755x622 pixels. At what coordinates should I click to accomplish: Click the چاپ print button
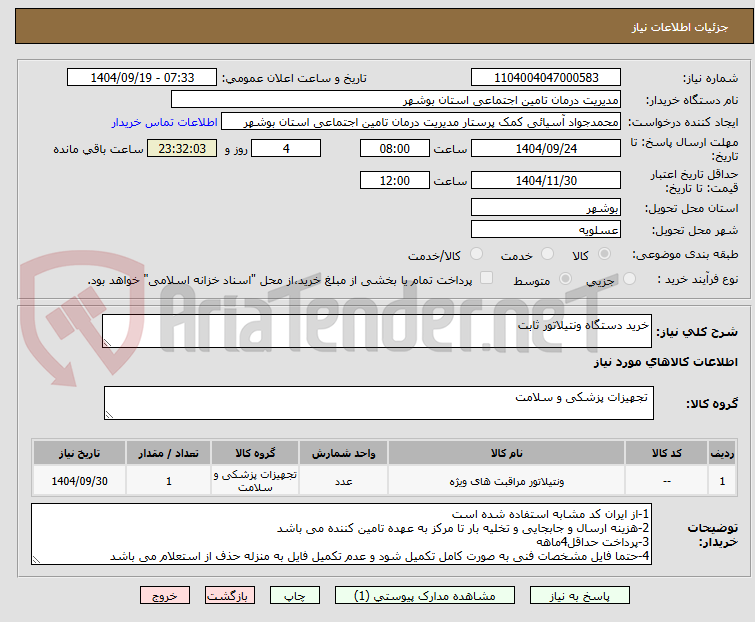(x=295, y=596)
